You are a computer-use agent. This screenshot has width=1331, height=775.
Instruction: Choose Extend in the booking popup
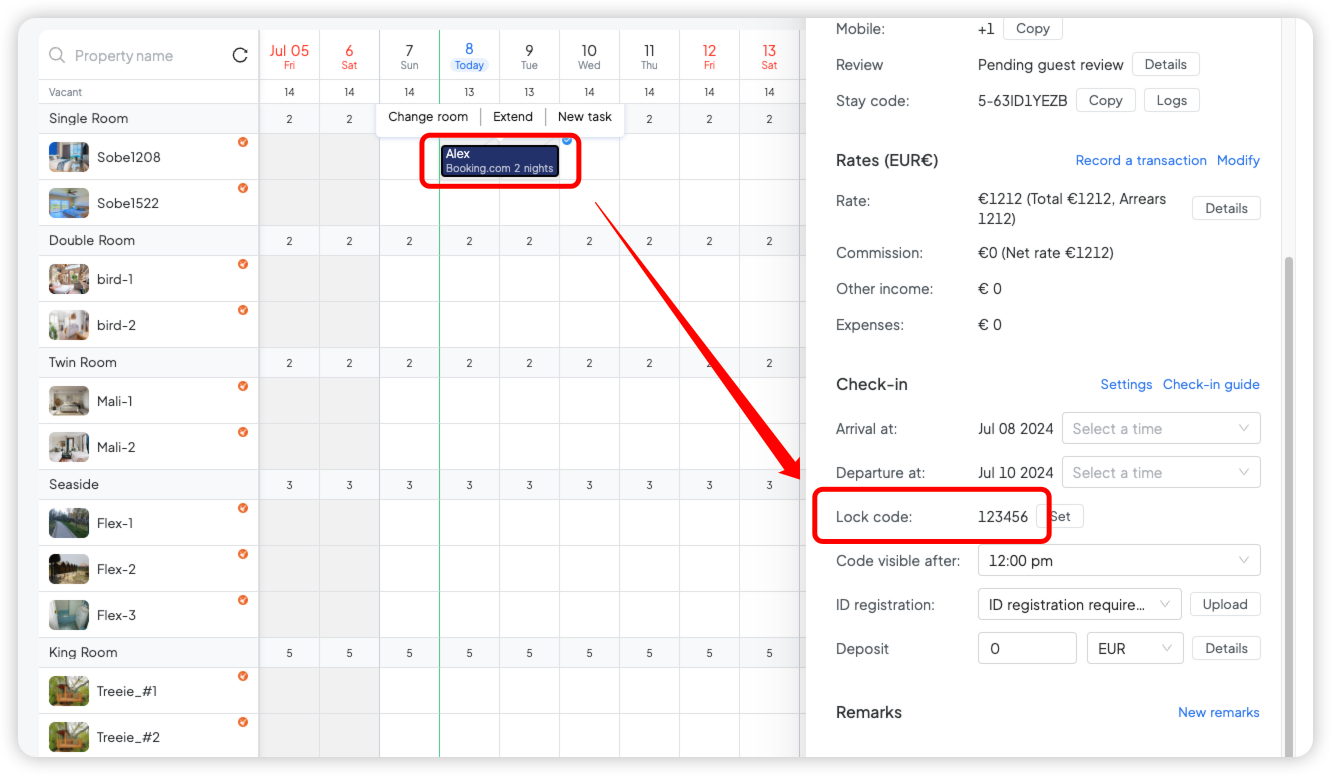[513, 117]
